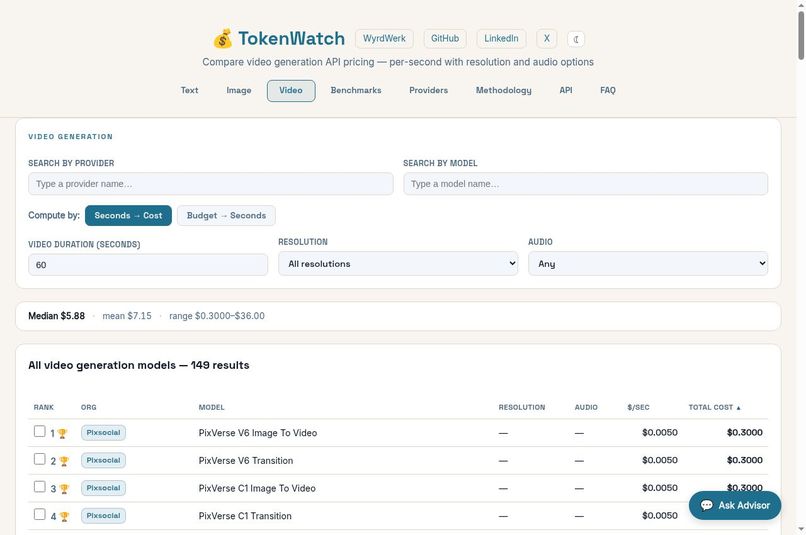Click trophy icon in rank 3 row

pyautogui.click(x=64, y=489)
